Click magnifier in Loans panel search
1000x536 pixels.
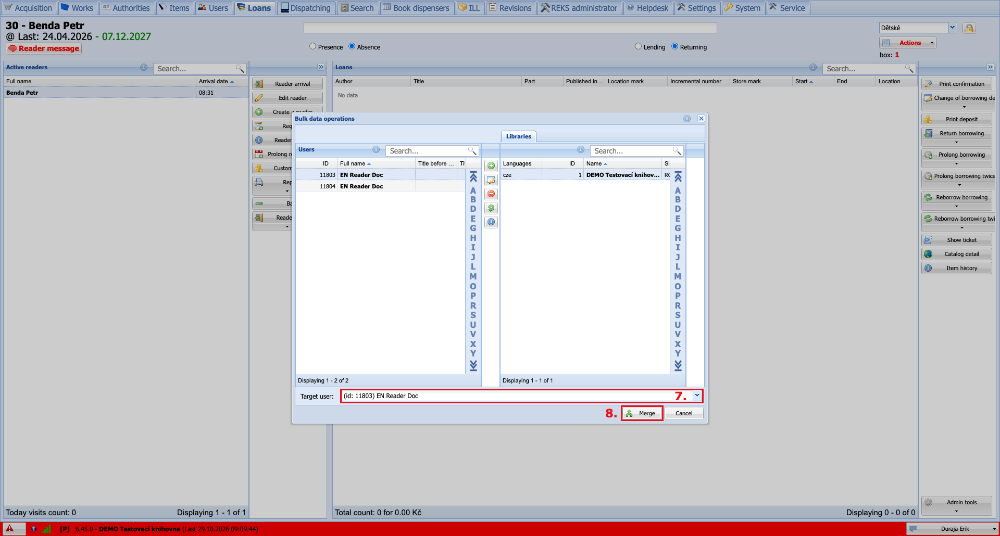(x=908, y=68)
